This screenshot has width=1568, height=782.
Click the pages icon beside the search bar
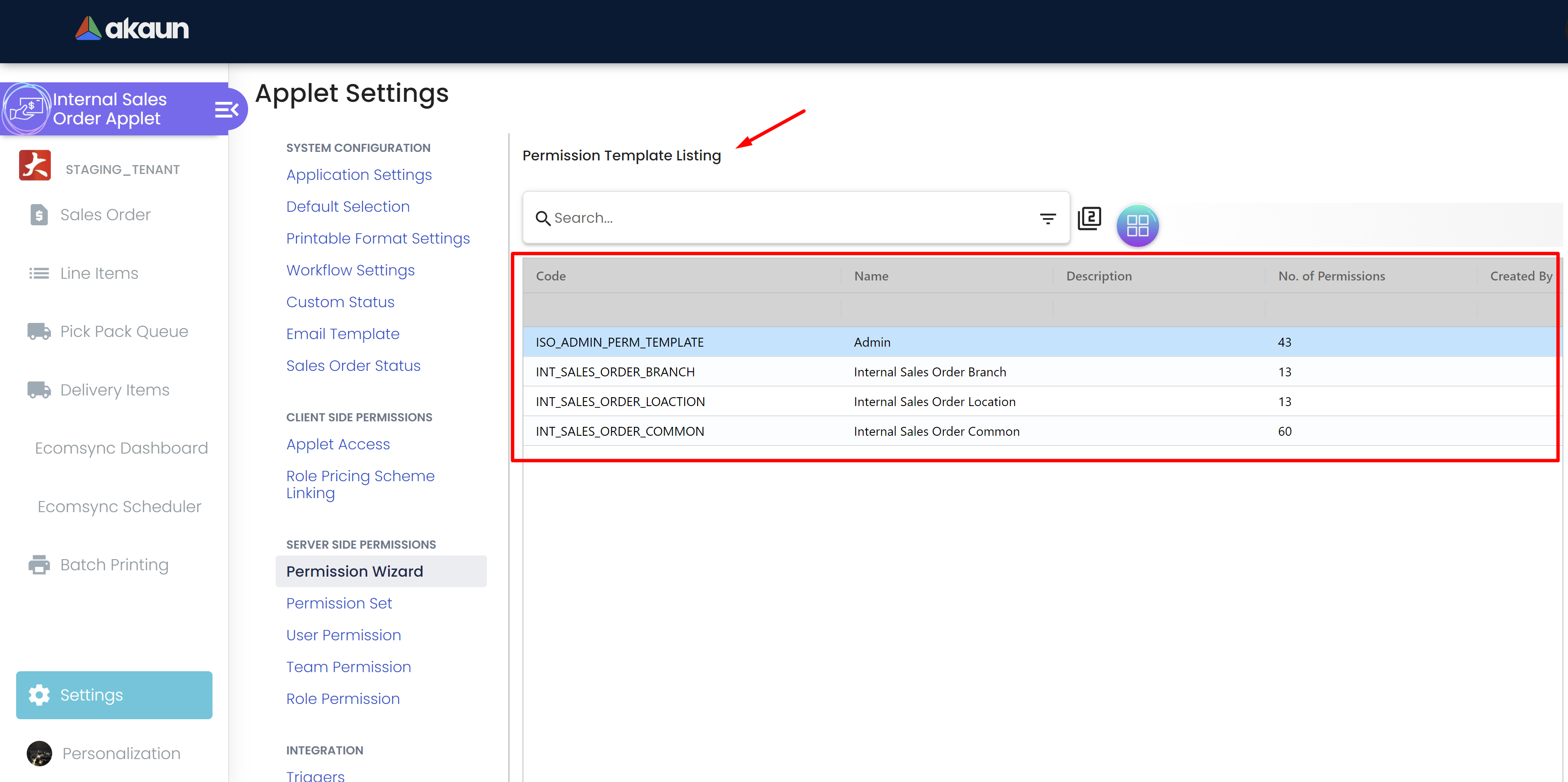tap(1089, 218)
